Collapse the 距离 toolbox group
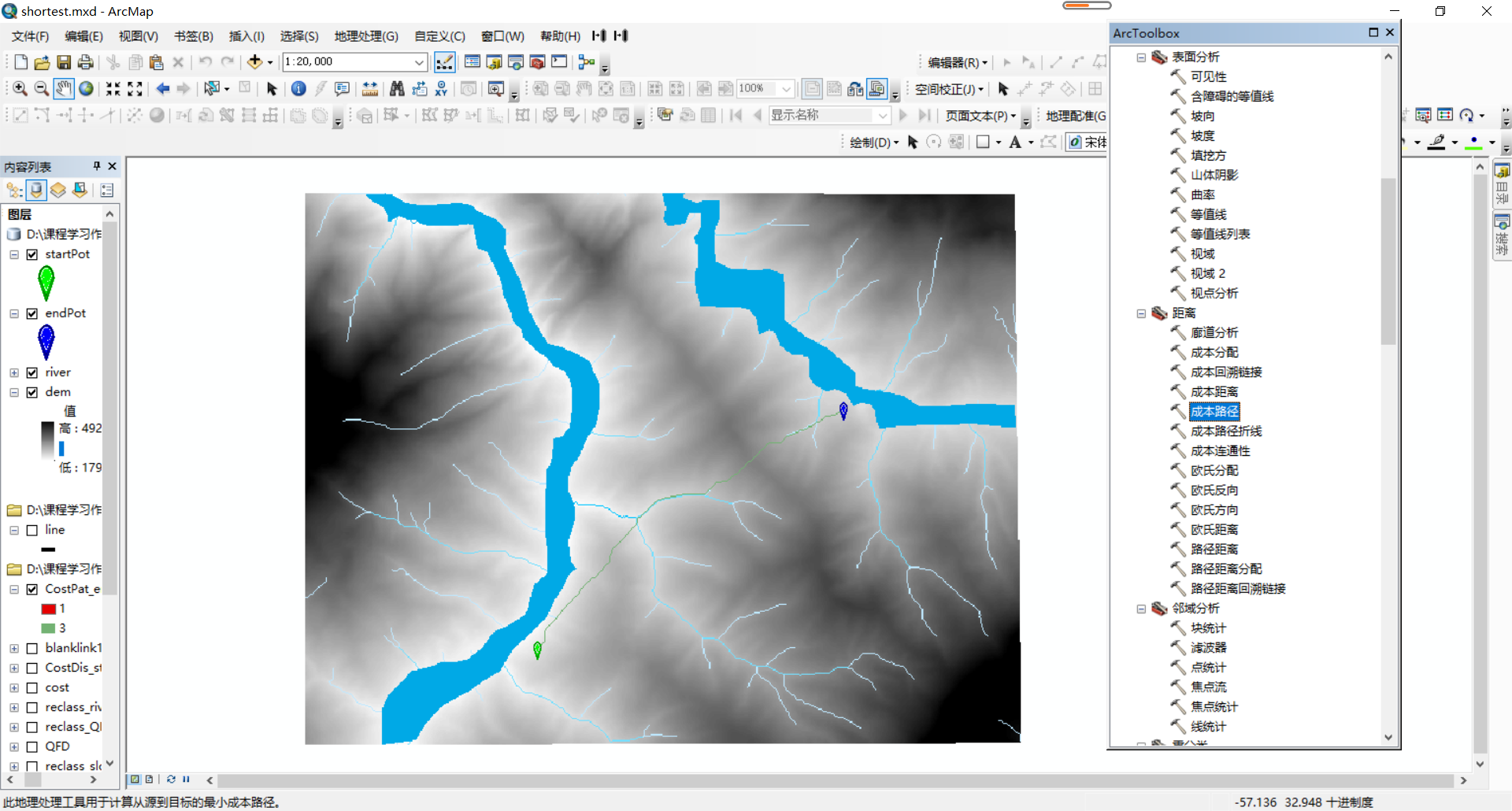1512x811 pixels. (1141, 313)
